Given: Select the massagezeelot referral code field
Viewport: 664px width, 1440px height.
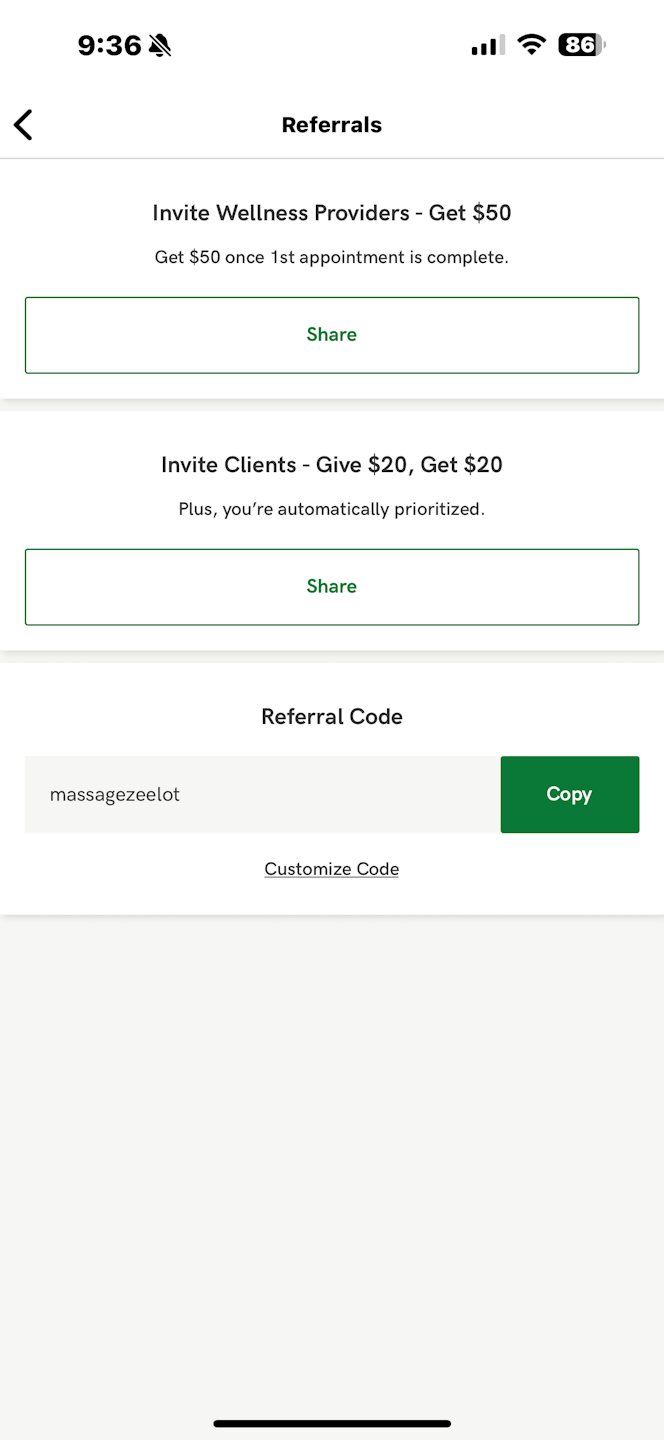Looking at the screenshot, I should 262,795.
